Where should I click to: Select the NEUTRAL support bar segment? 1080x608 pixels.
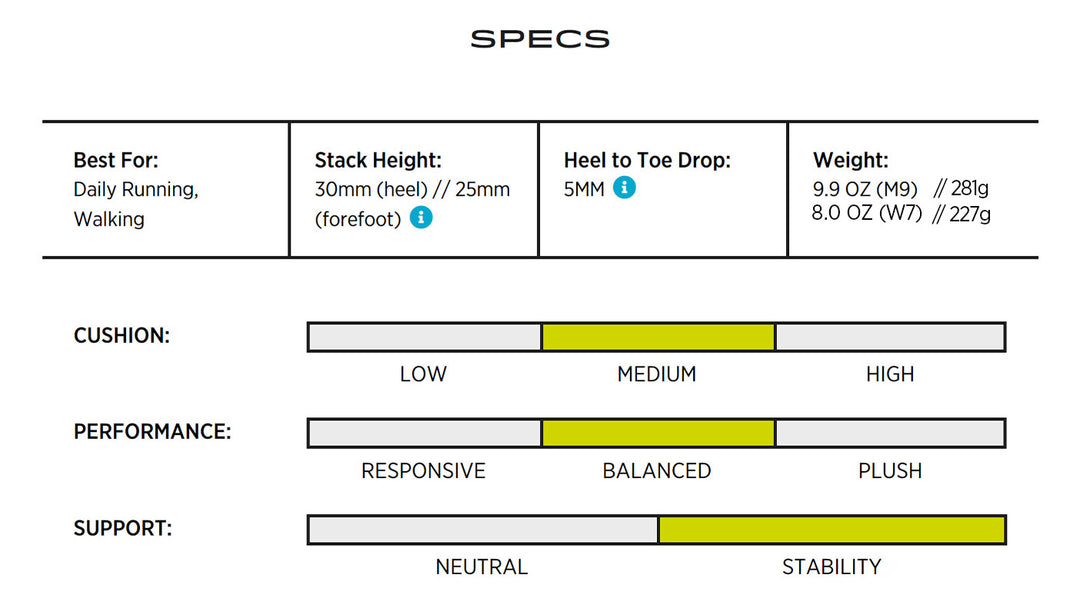(483, 530)
